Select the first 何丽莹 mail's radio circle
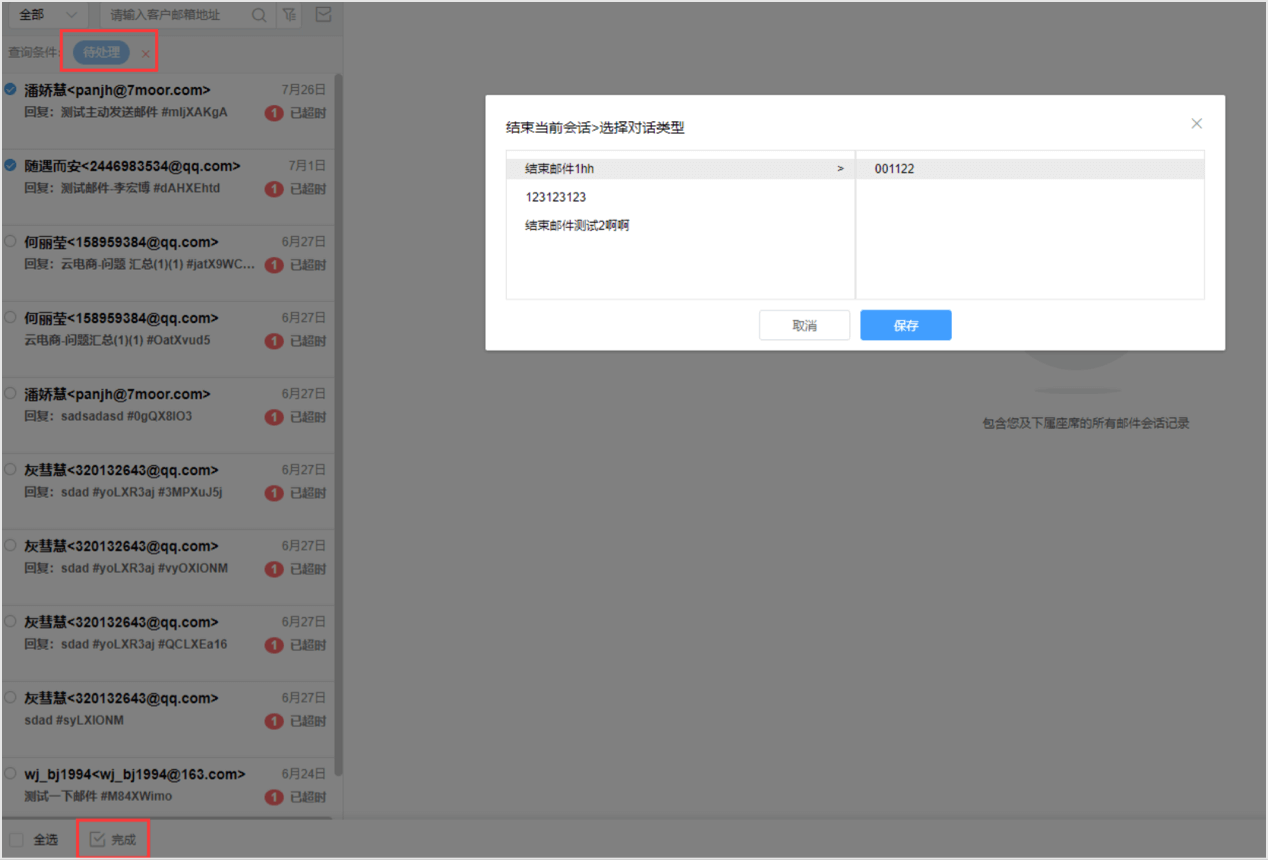The image size is (1268, 860). coord(10,241)
